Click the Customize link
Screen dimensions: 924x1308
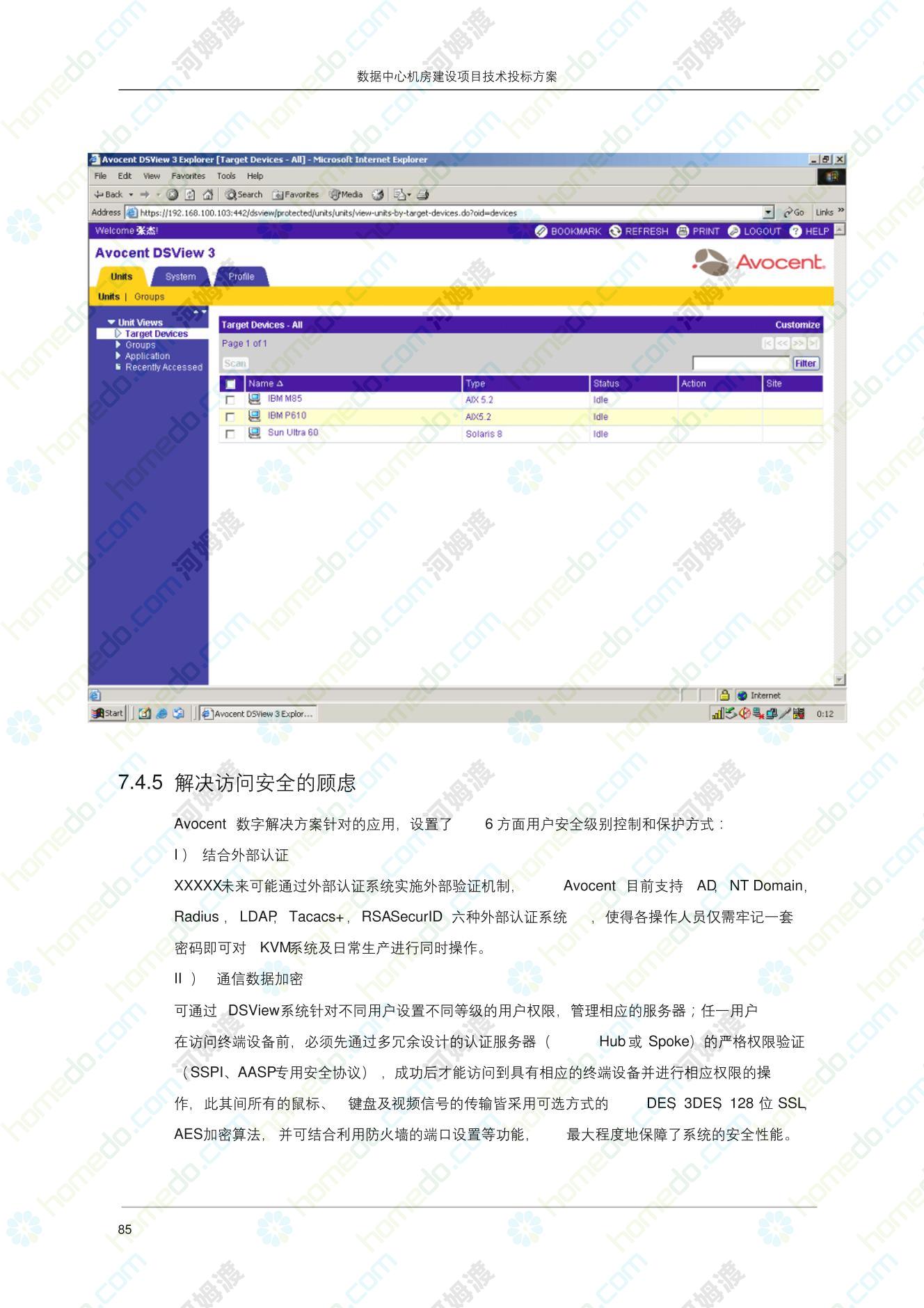[x=797, y=325]
